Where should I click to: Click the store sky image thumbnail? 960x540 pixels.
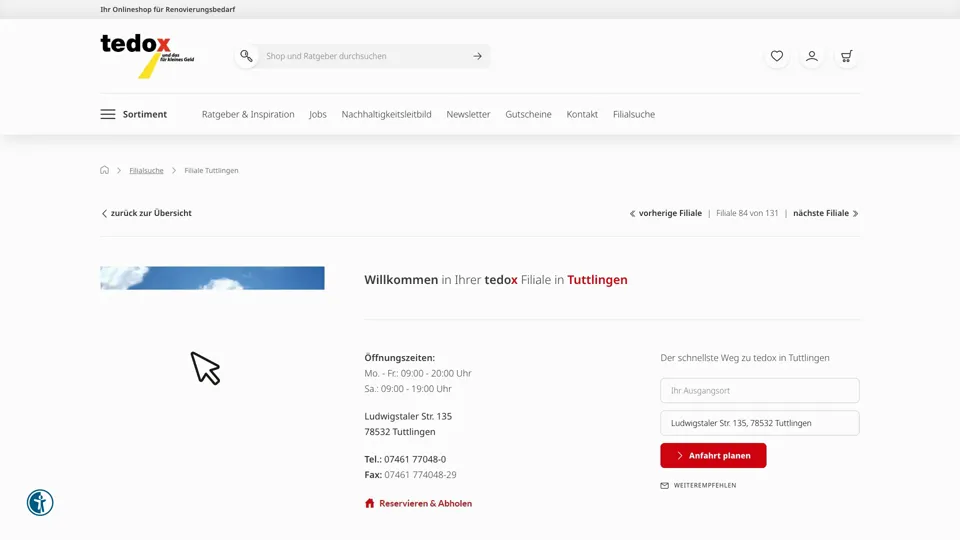(212, 278)
